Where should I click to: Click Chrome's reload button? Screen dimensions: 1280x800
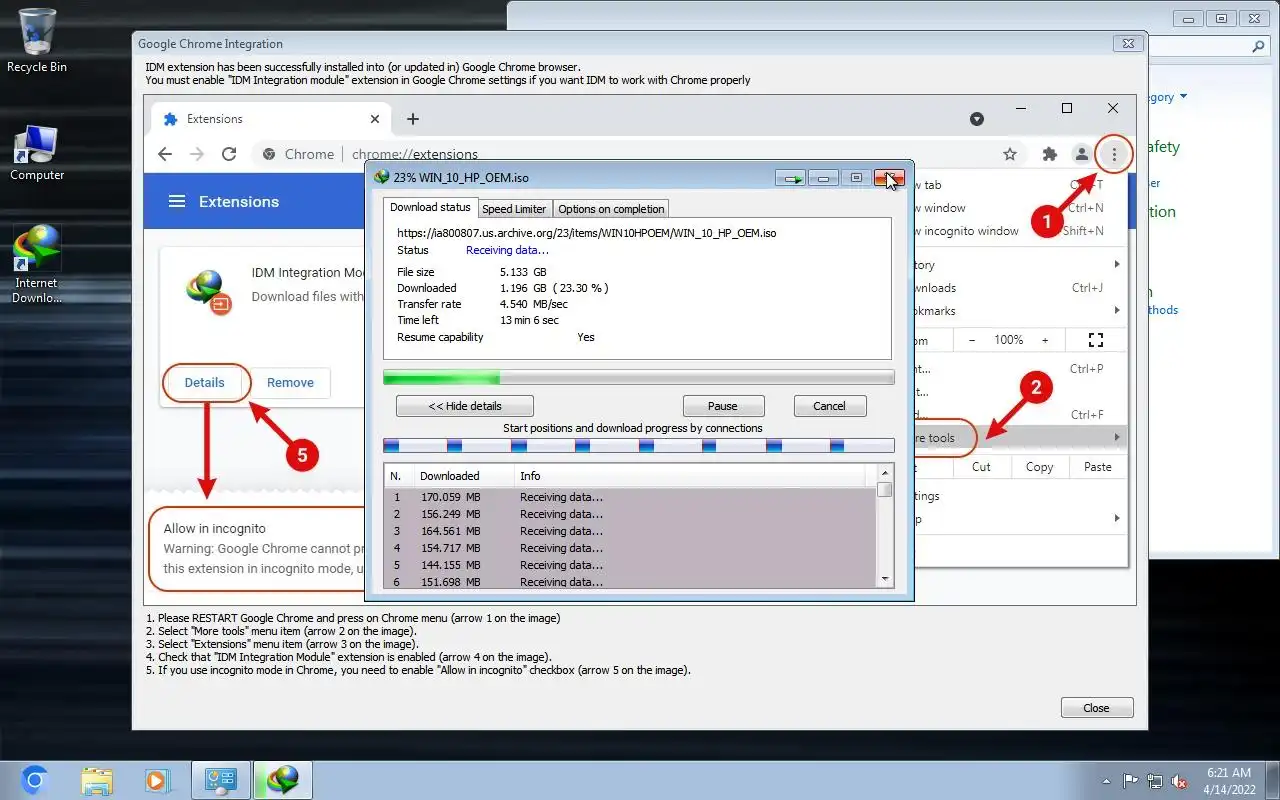(x=229, y=154)
